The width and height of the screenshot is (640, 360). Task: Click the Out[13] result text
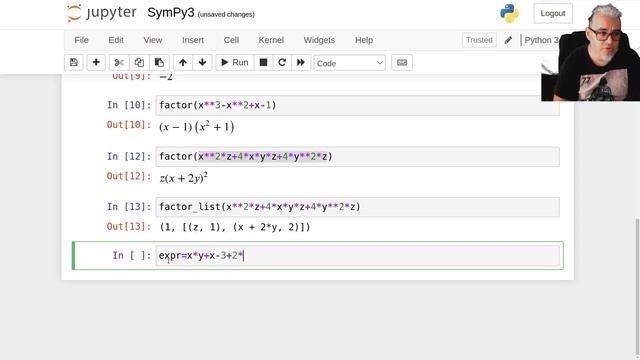(235, 227)
